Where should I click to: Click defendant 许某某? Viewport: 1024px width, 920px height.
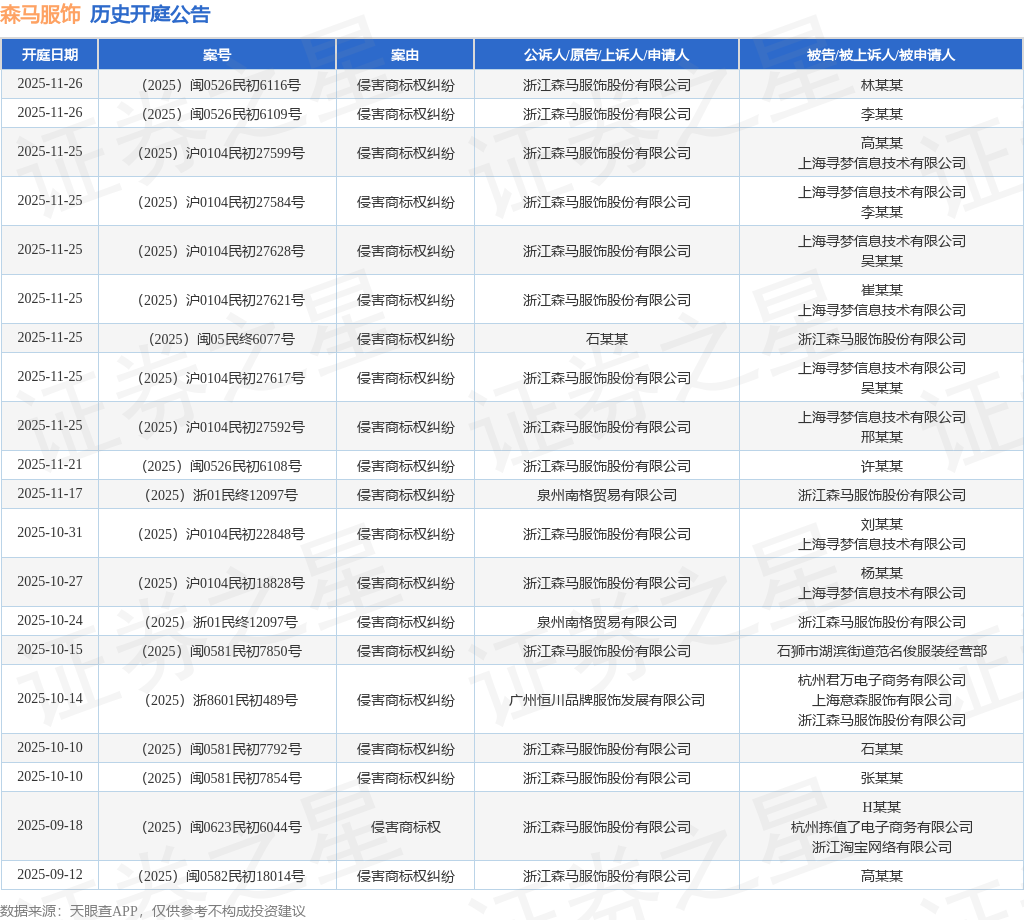click(882, 466)
